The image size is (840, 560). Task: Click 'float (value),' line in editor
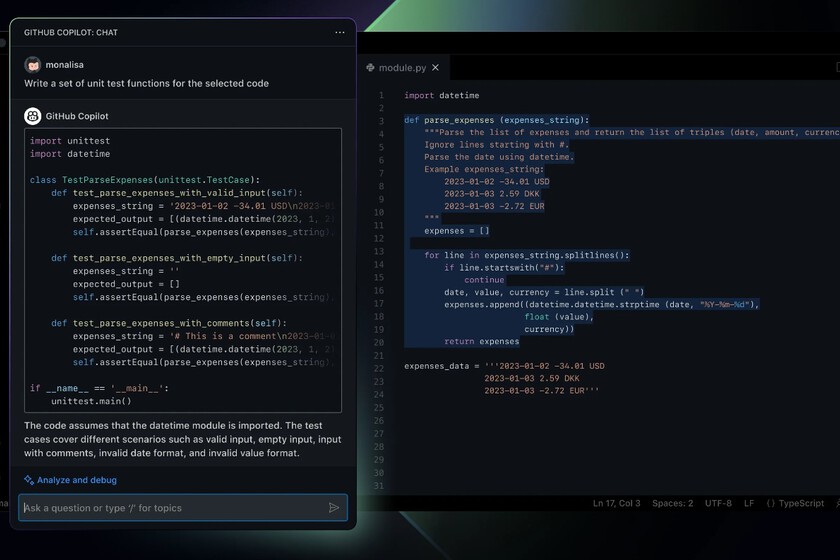coord(559,317)
